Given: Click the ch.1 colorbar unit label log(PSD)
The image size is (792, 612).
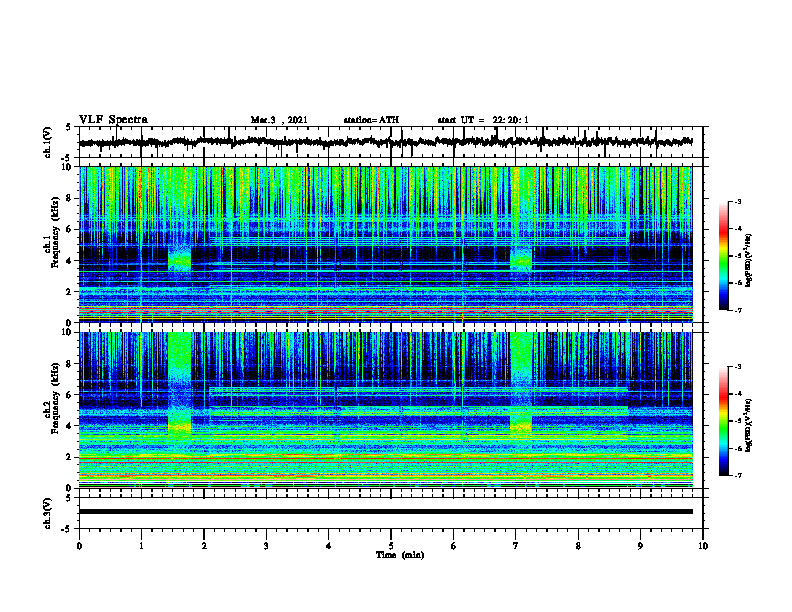Looking at the screenshot, I should pyautogui.click(x=749, y=261).
